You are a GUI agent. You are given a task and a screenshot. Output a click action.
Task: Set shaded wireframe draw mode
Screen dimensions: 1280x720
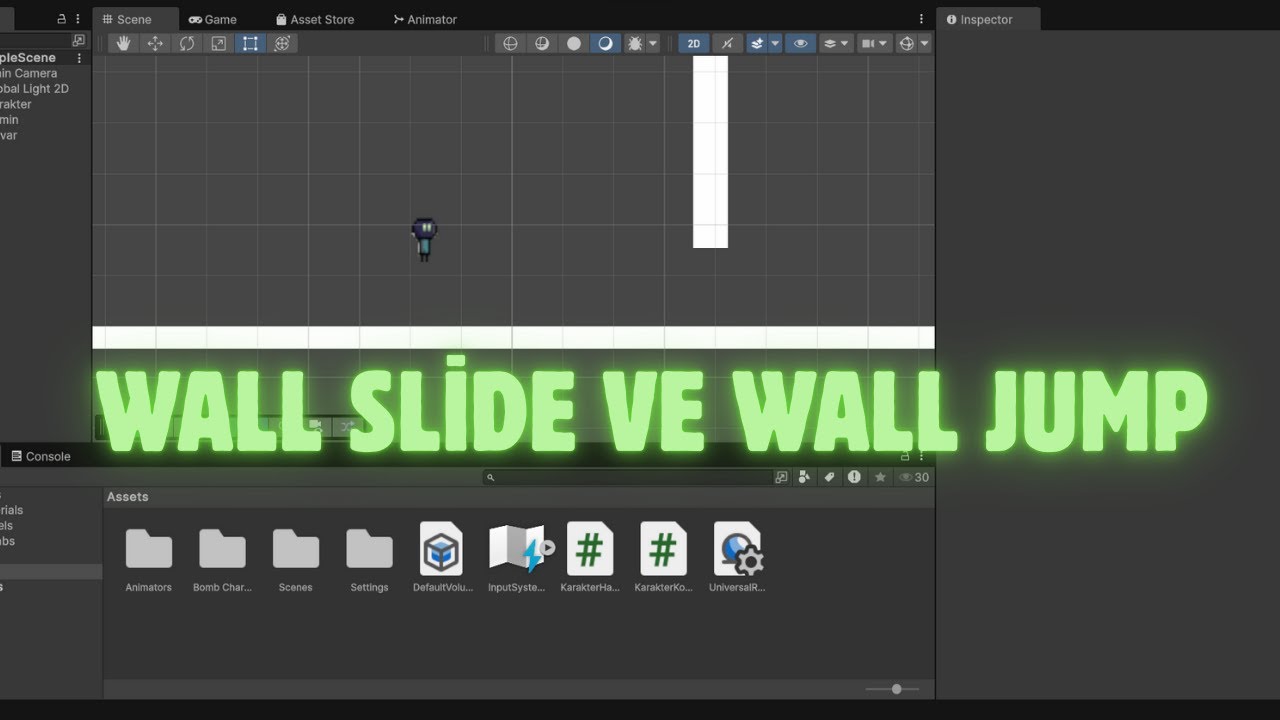[x=541, y=43]
